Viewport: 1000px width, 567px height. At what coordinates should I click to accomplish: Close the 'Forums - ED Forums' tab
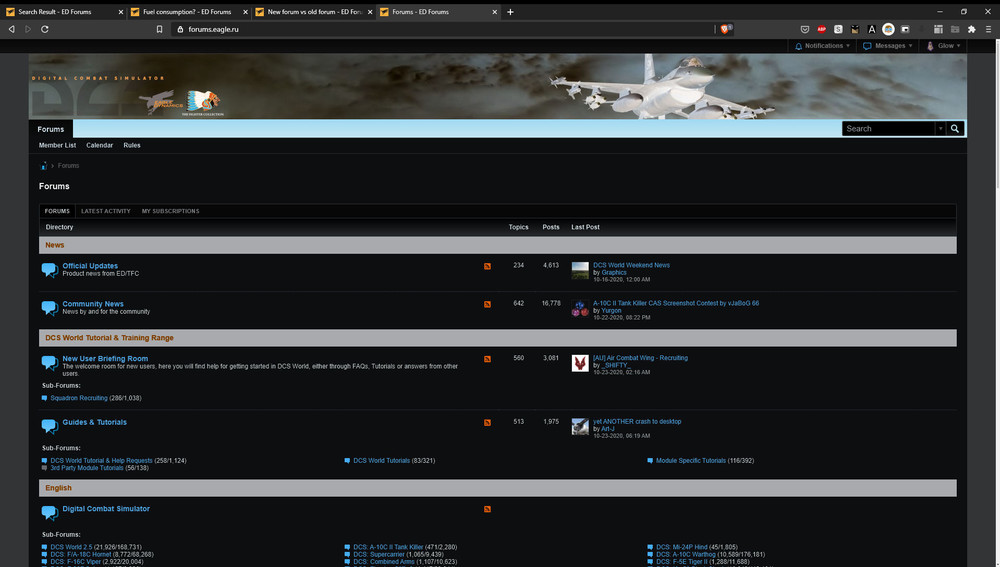click(x=494, y=11)
